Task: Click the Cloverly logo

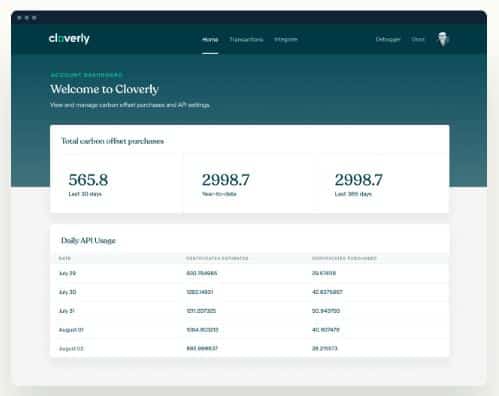Action: tap(69, 39)
